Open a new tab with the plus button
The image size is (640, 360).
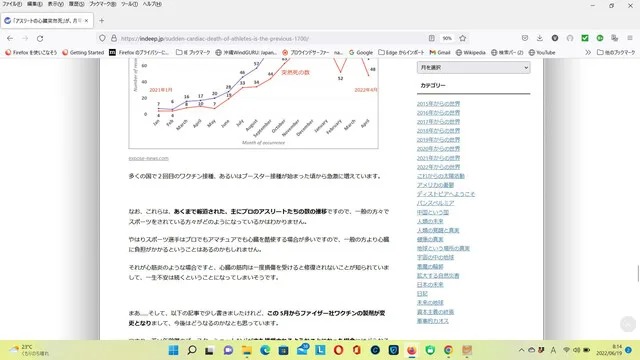pyautogui.click(x=101, y=20)
